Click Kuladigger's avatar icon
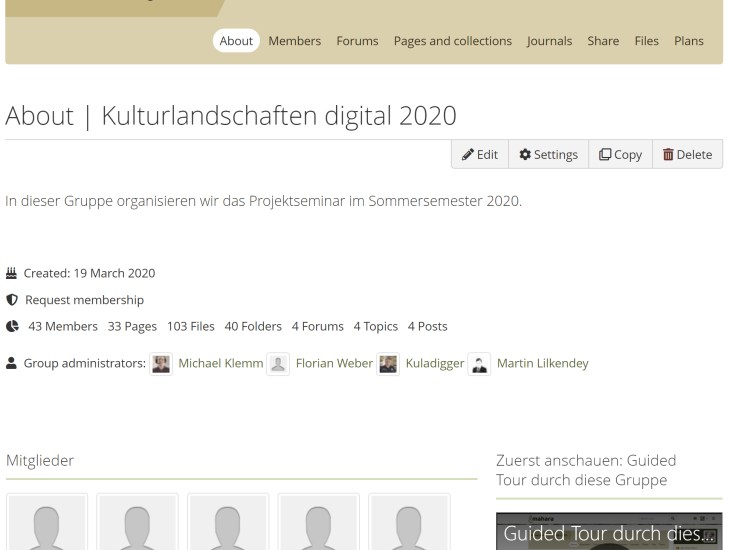 click(388, 364)
